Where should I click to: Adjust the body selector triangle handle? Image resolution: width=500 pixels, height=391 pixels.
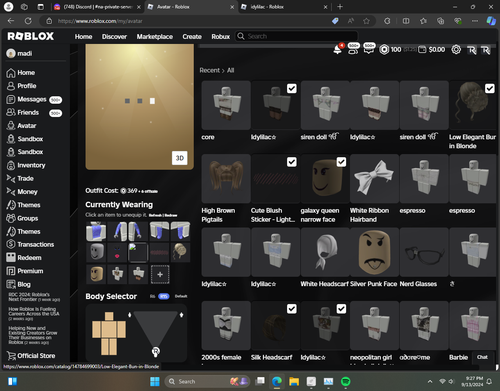(x=156, y=351)
